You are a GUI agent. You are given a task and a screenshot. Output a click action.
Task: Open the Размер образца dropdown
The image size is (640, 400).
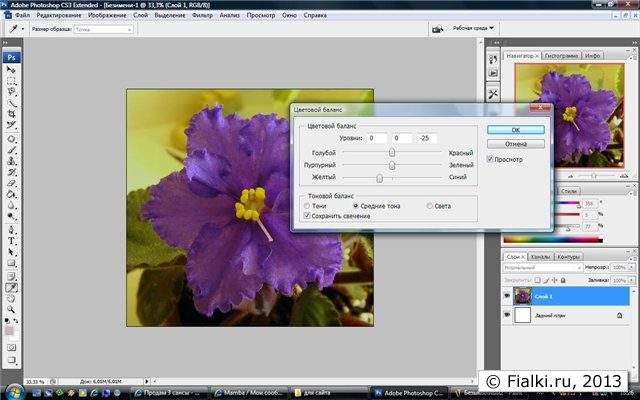105,30
